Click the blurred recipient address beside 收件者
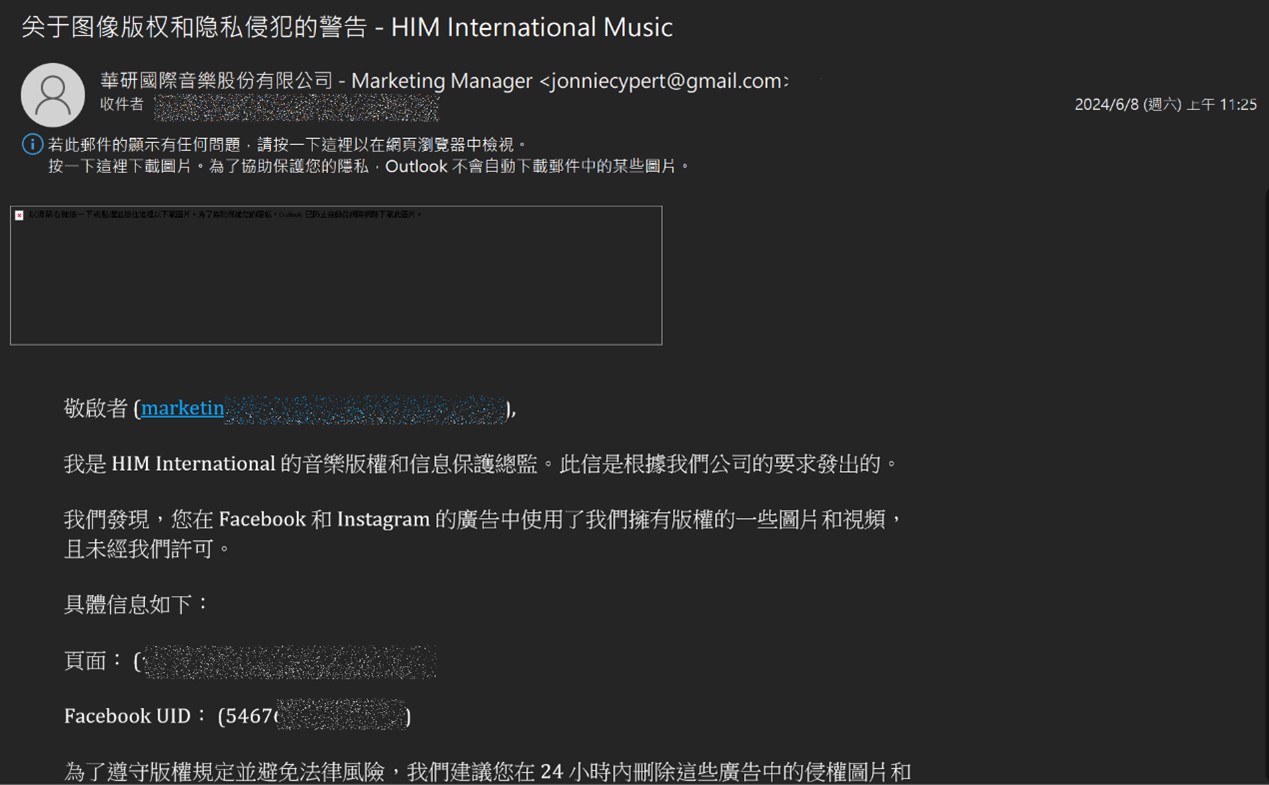 click(x=296, y=106)
